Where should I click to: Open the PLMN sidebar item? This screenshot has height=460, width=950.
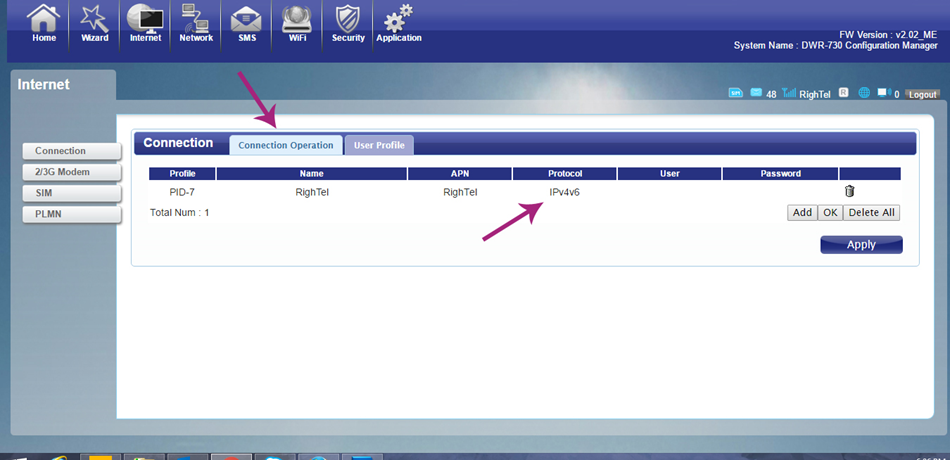point(69,214)
